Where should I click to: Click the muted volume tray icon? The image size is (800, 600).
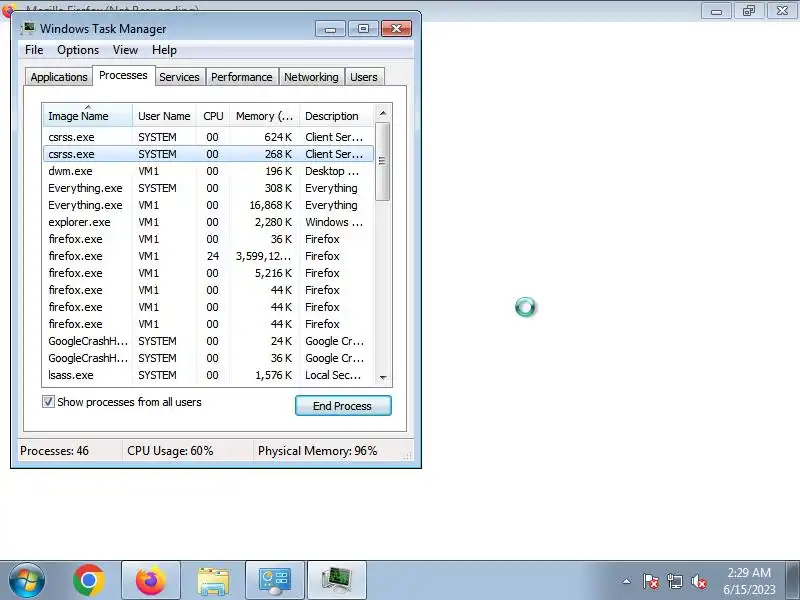698,581
